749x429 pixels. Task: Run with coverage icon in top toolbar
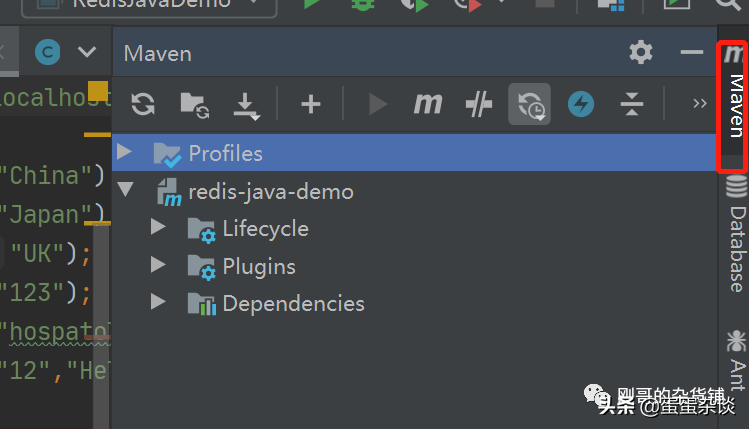pos(414,5)
